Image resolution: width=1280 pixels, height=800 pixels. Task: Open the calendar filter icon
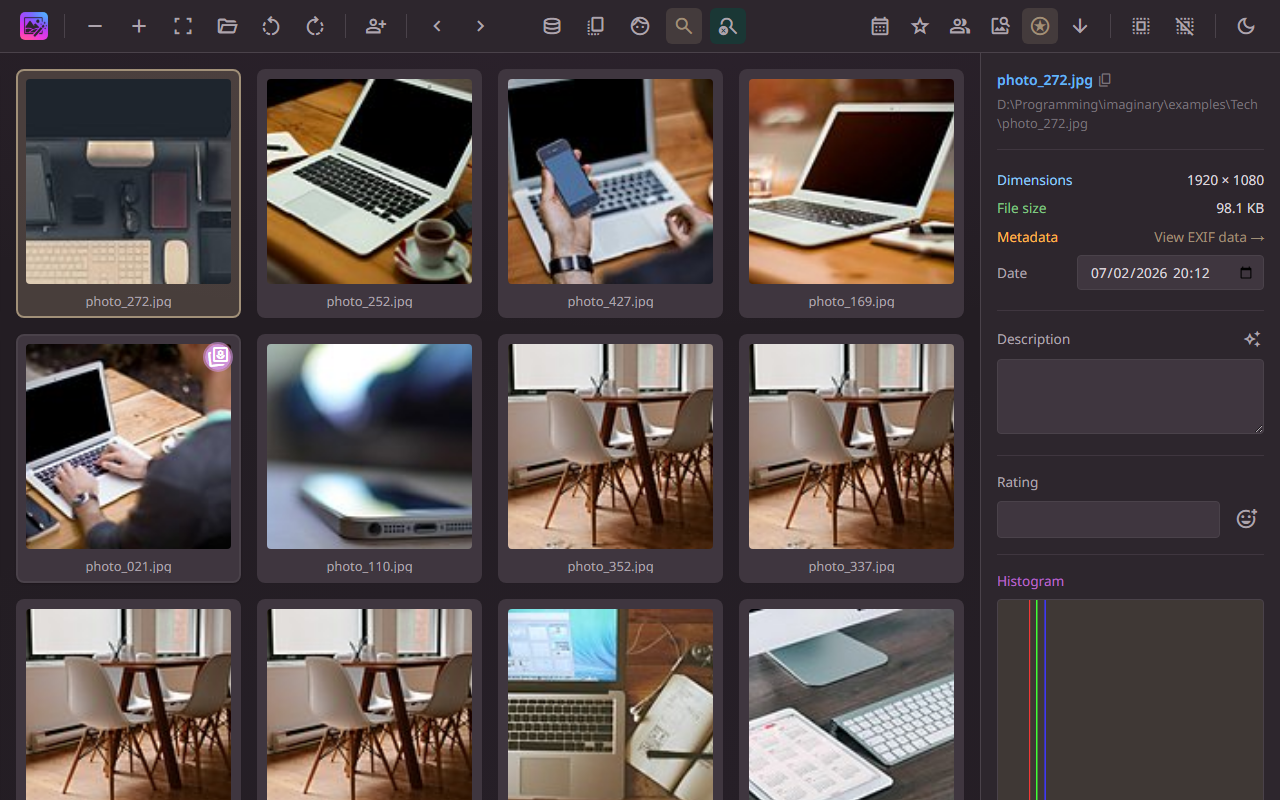(x=879, y=26)
